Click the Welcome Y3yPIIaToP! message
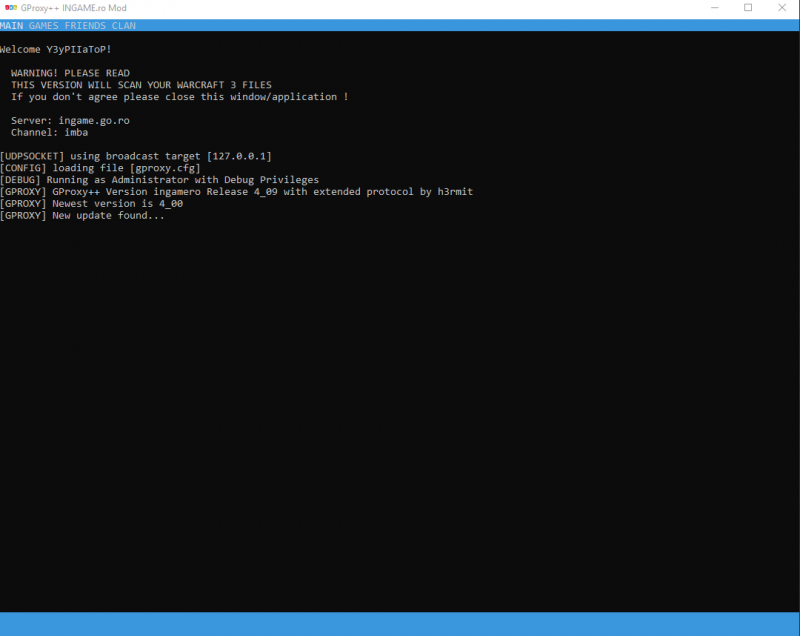This screenshot has height=636, width=800. [56, 50]
